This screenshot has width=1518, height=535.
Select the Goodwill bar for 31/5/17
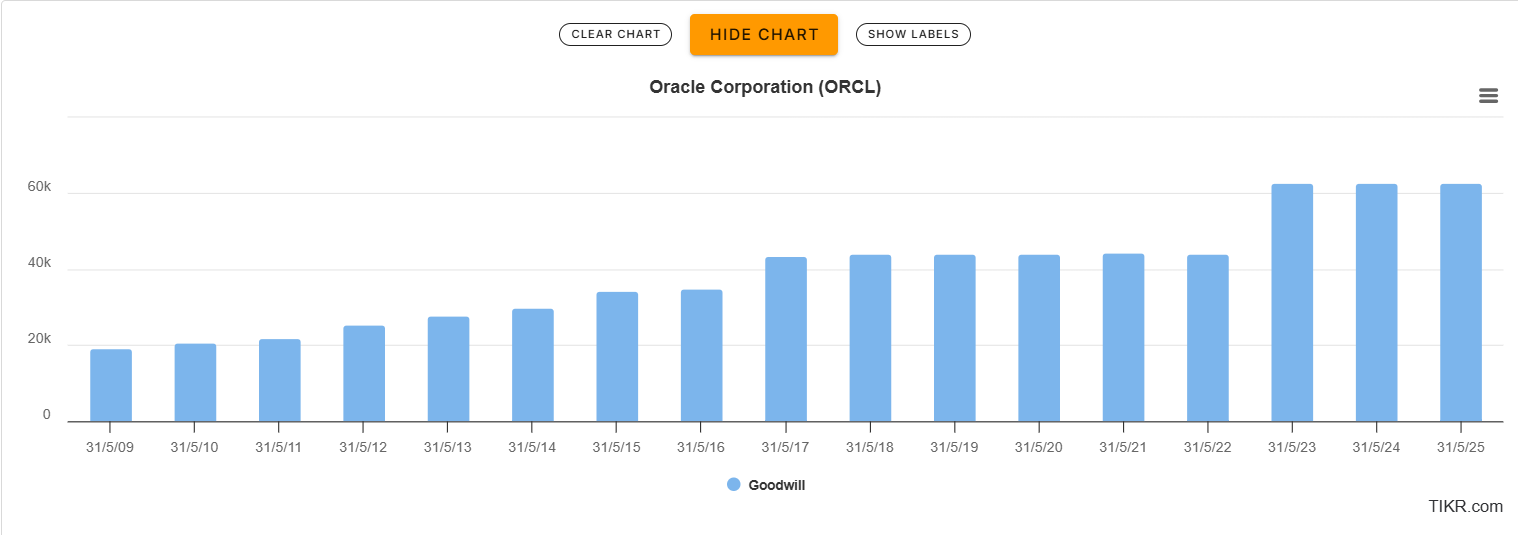tap(786, 339)
